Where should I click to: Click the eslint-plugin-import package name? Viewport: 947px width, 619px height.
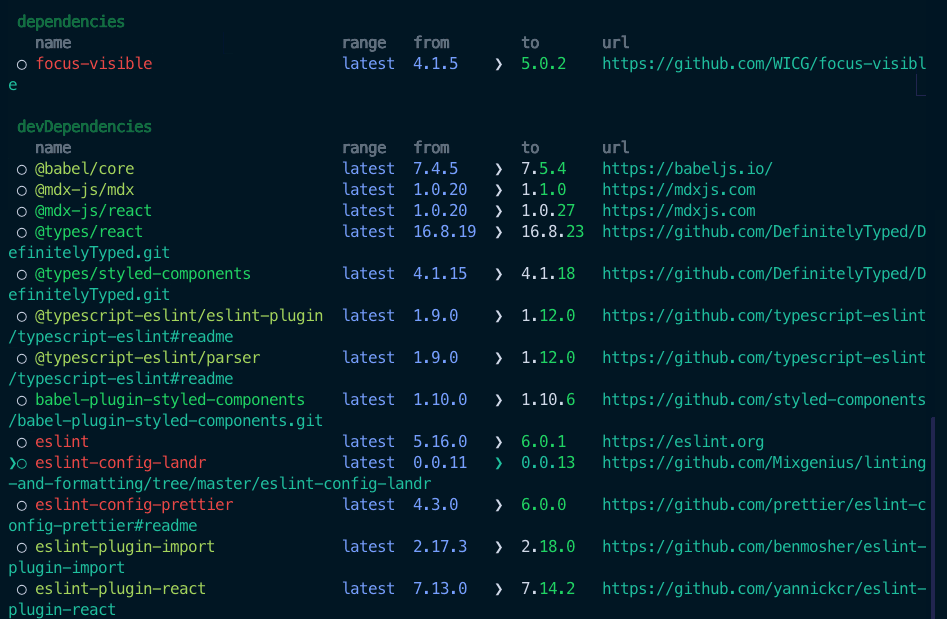(125, 547)
